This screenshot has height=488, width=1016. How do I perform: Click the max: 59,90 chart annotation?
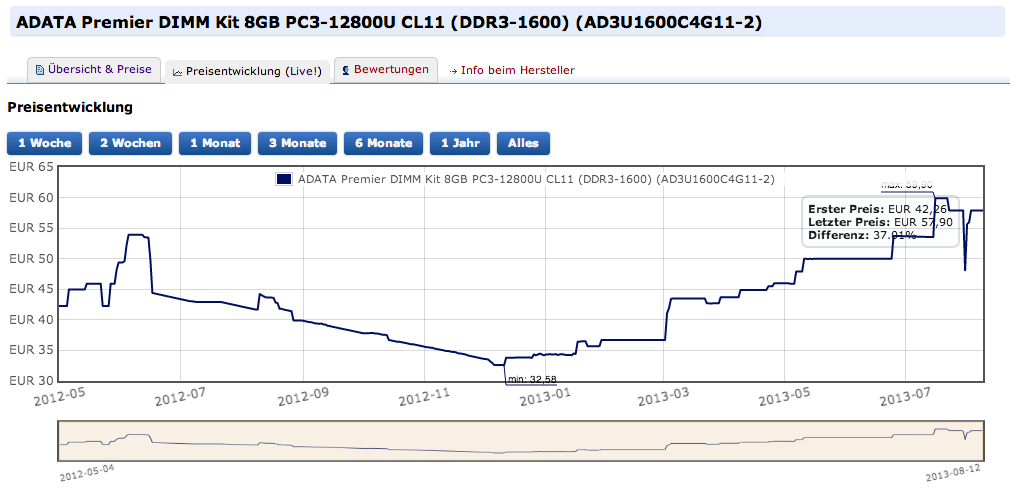tap(906, 185)
